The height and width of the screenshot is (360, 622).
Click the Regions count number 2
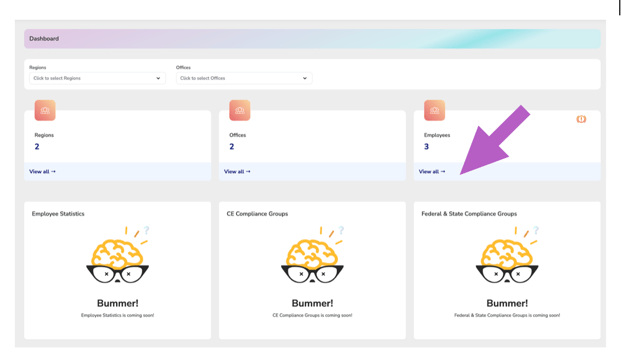pyautogui.click(x=37, y=147)
